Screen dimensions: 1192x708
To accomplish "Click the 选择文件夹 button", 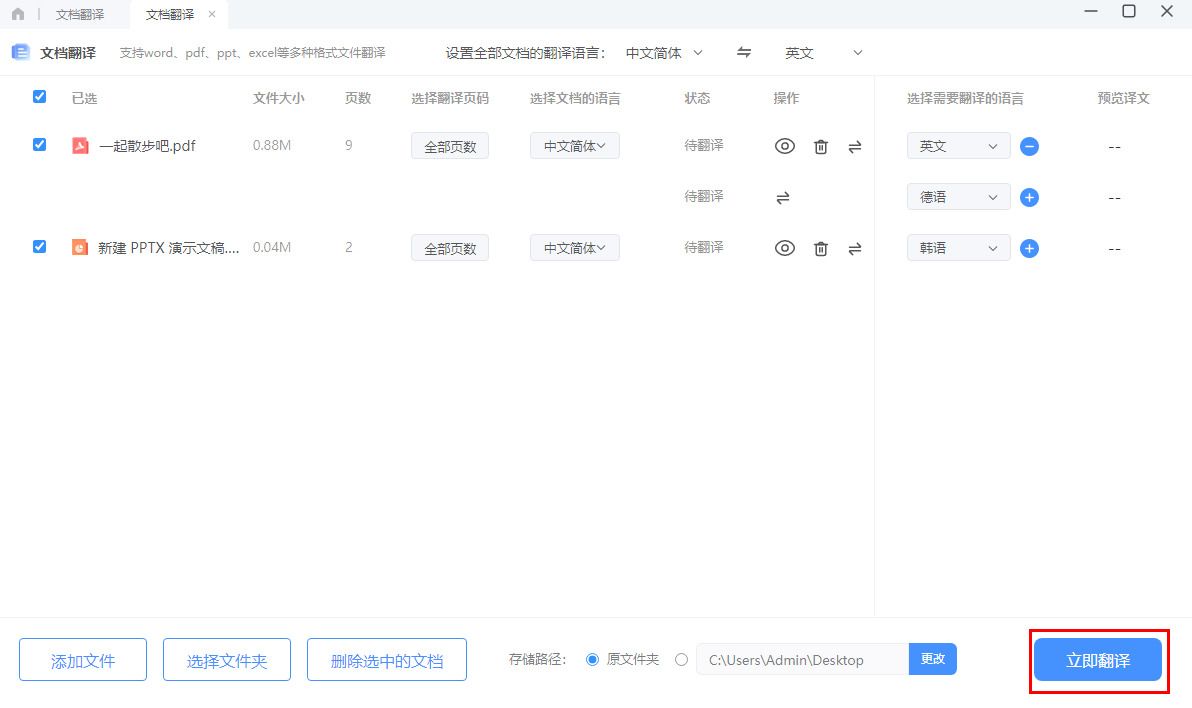I will pyautogui.click(x=227, y=660).
